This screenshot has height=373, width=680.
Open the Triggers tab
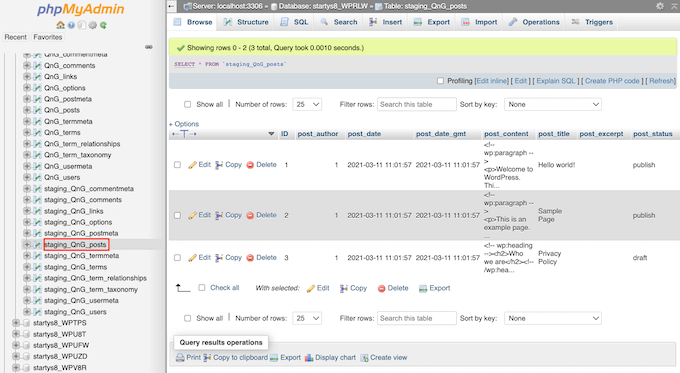click(x=592, y=22)
